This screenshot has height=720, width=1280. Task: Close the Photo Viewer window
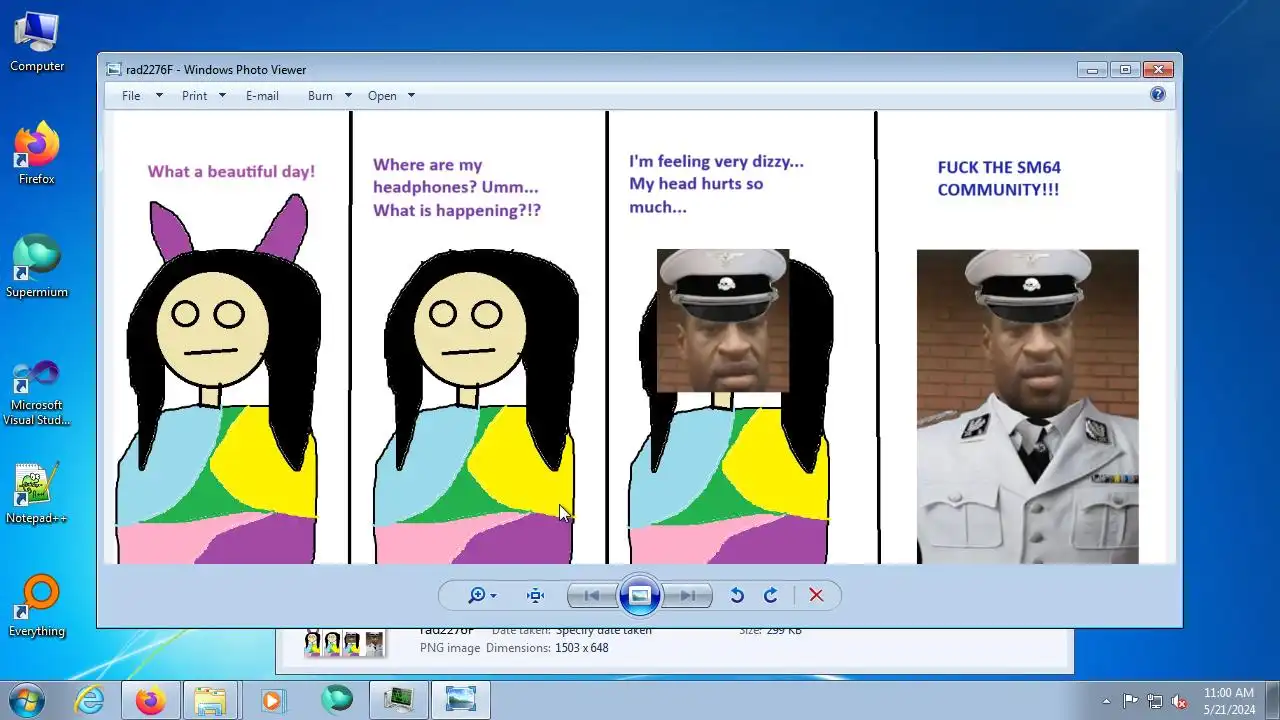coord(1158,69)
